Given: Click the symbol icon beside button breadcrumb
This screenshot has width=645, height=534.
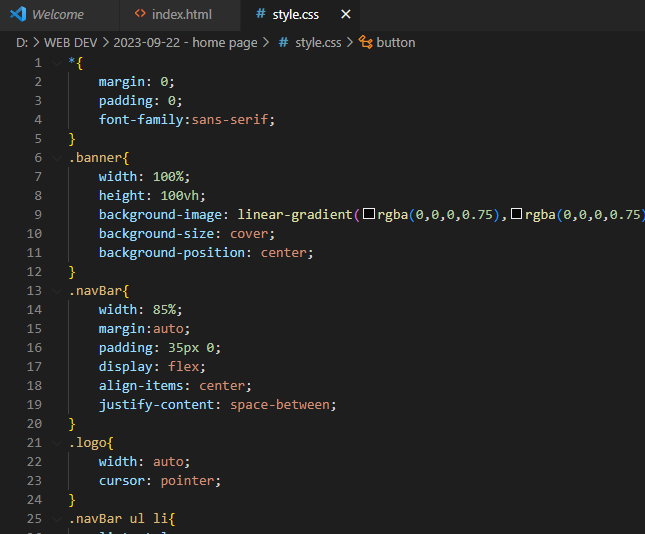Looking at the screenshot, I should click(x=366, y=42).
